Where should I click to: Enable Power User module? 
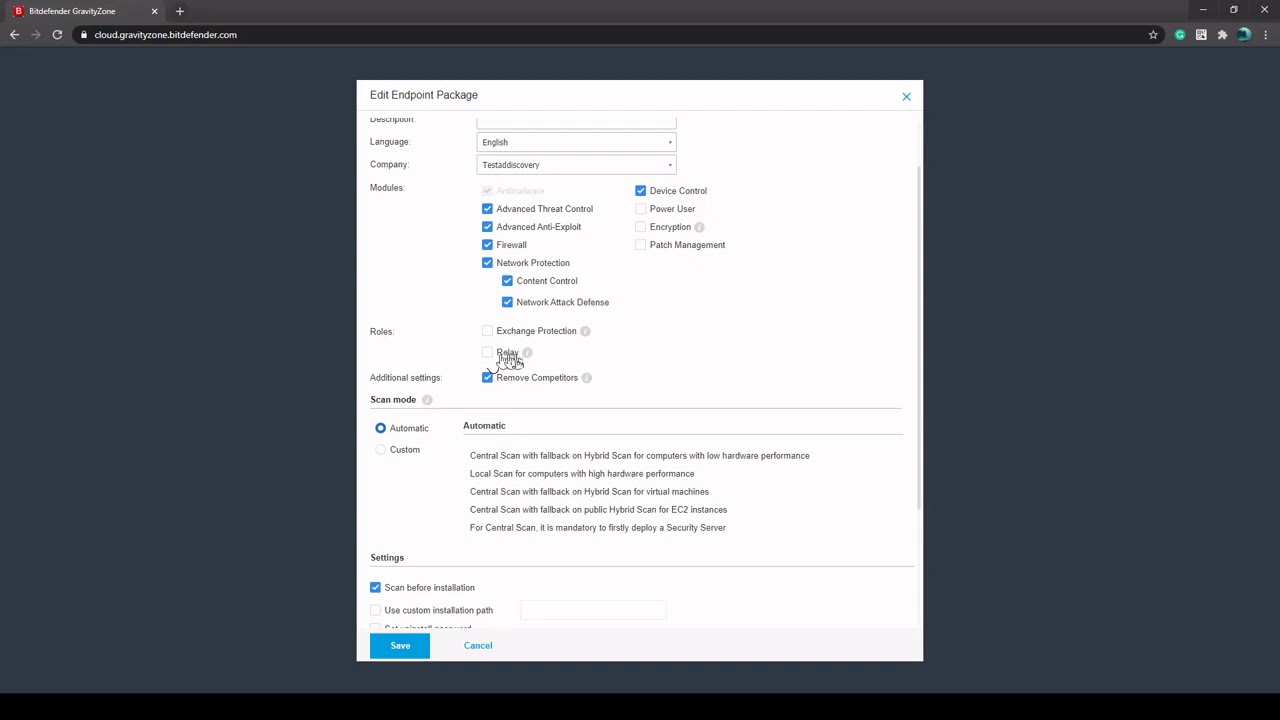point(640,209)
